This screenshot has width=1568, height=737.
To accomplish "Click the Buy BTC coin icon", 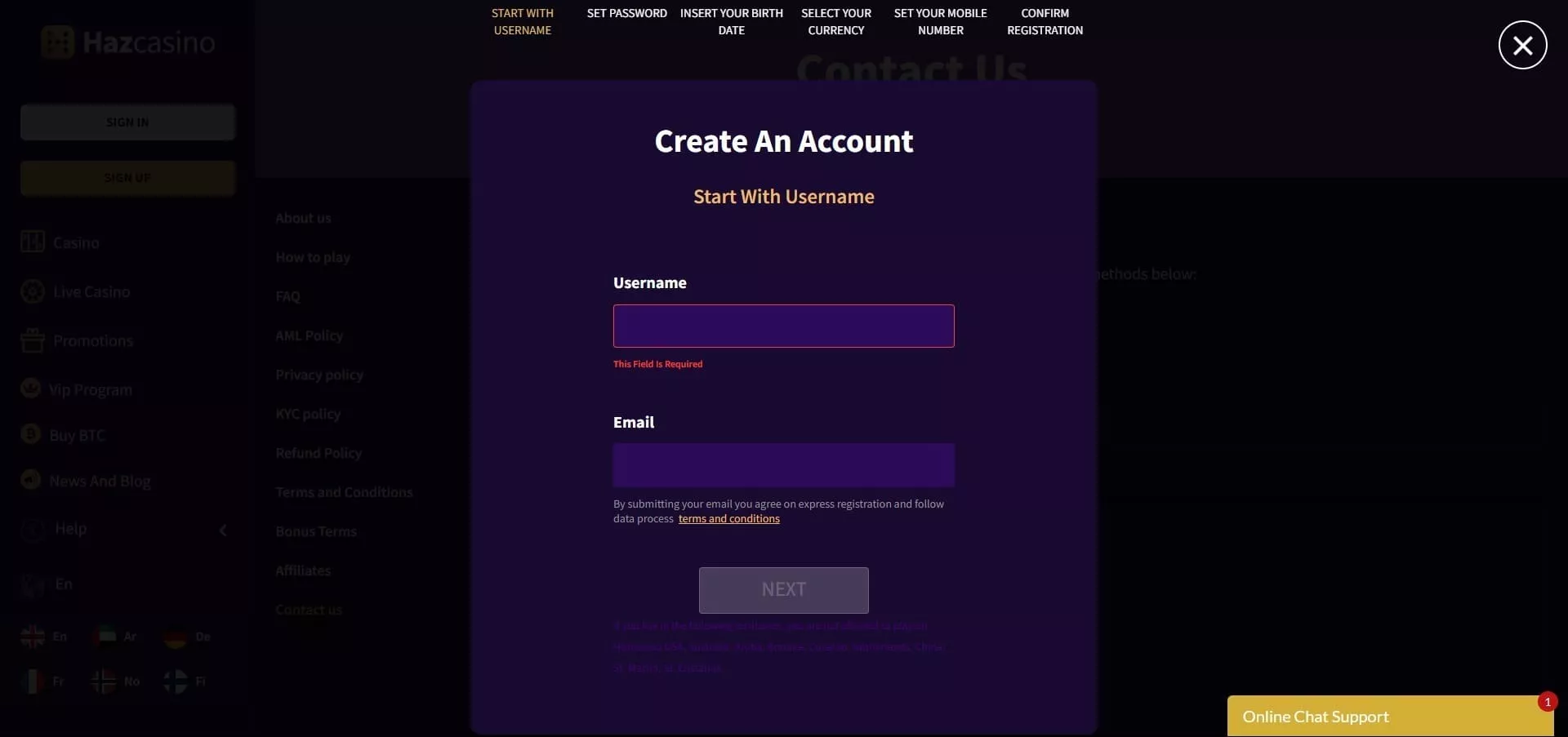I will tap(31, 434).
